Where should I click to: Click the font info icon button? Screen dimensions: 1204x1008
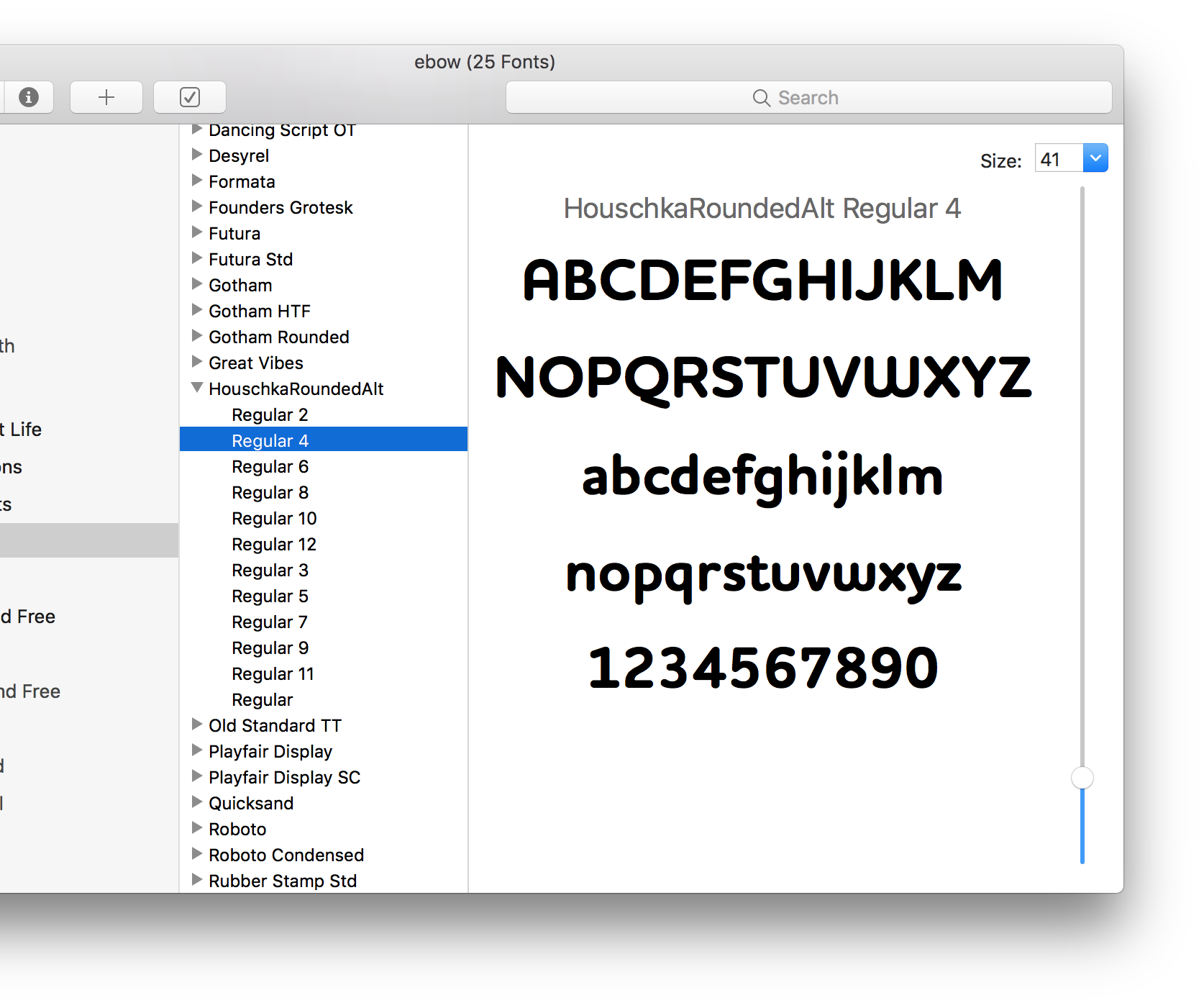pyautogui.click(x=27, y=97)
